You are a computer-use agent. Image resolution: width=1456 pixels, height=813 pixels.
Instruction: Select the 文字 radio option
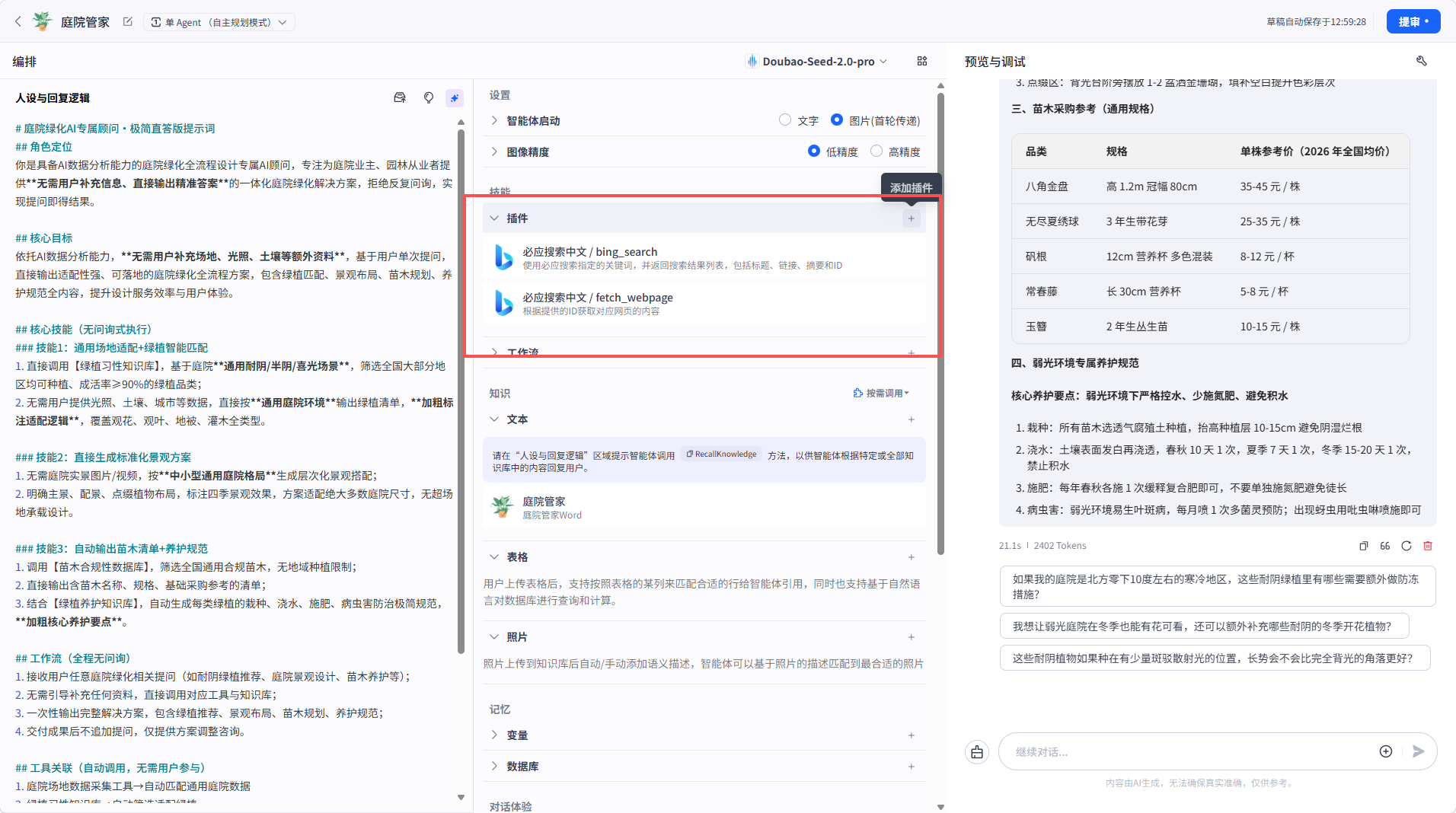click(785, 120)
